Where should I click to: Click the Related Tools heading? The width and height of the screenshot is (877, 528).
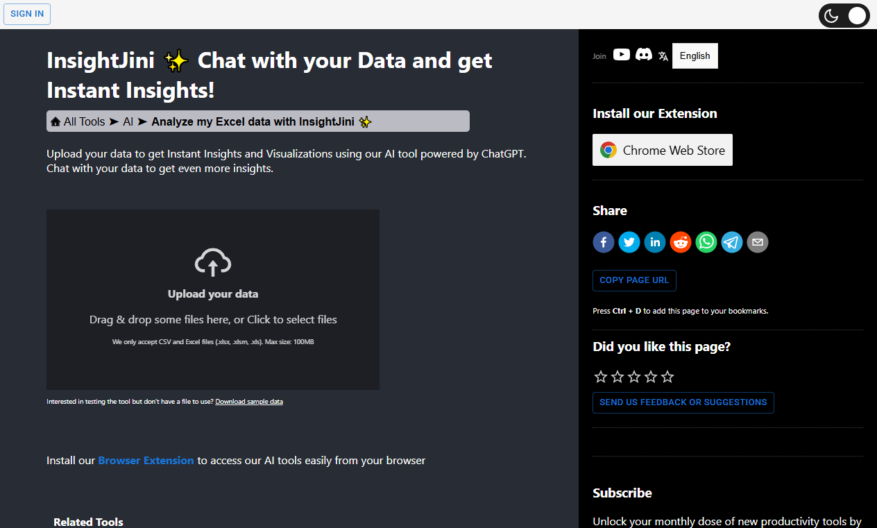click(x=88, y=521)
